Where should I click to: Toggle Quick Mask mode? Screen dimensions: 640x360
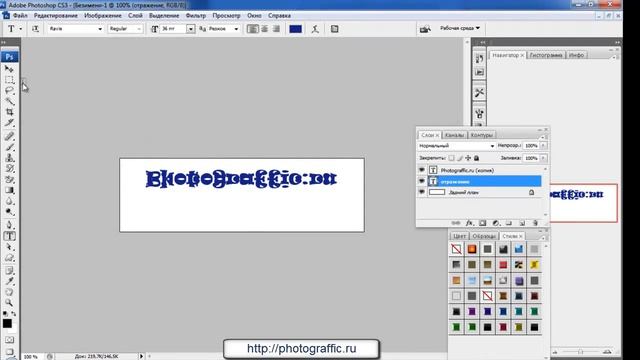(9, 340)
